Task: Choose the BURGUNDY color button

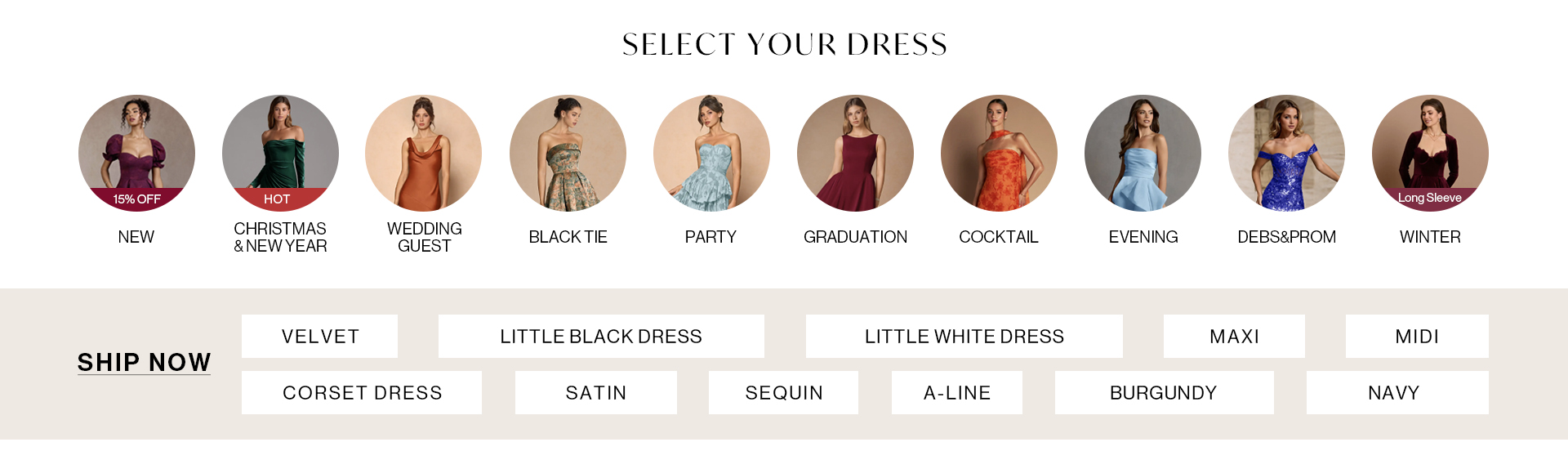Action: (1164, 392)
